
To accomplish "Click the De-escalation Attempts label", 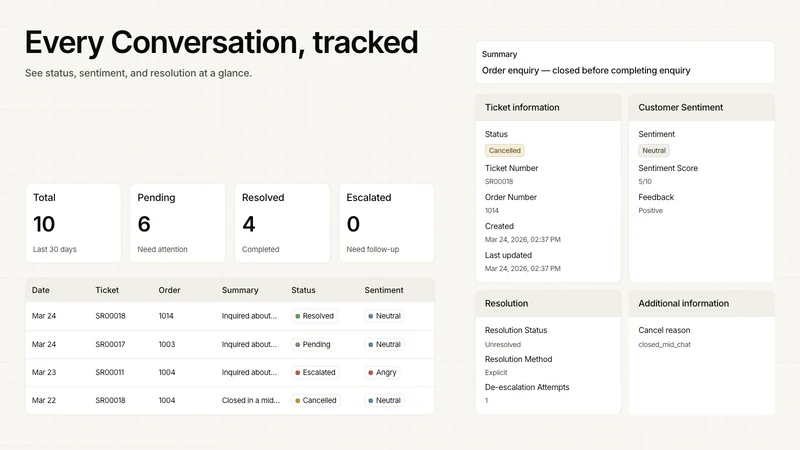I will [x=527, y=387].
